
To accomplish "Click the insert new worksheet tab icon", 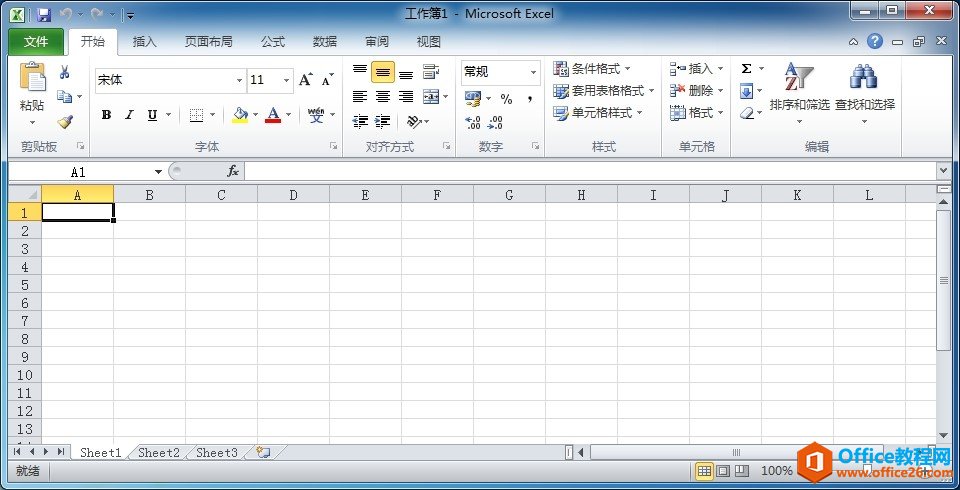I will click(263, 452).
